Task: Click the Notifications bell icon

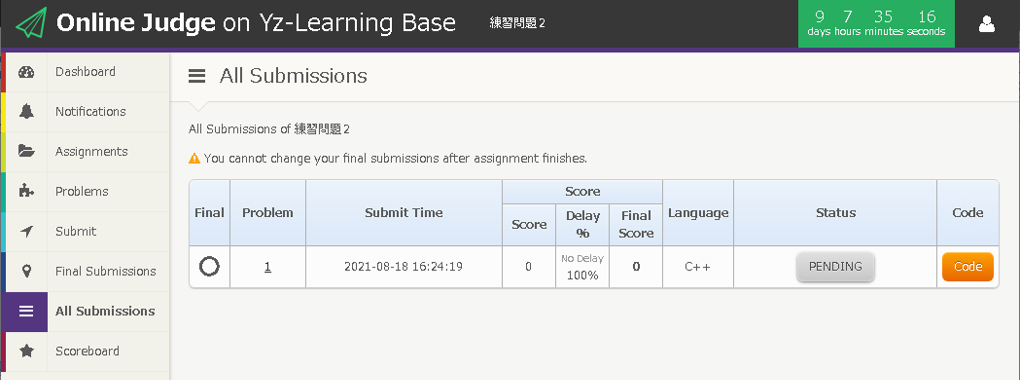Action: click(x=26, y=112)
